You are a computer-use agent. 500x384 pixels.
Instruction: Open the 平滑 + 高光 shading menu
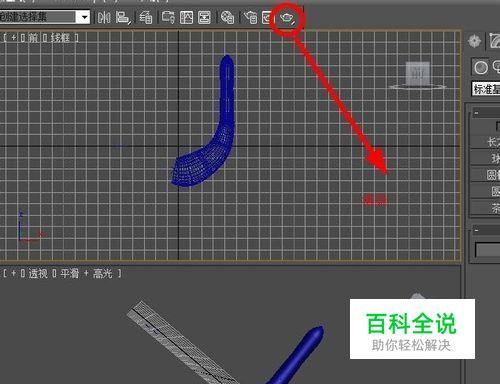(x=86, y=274)
